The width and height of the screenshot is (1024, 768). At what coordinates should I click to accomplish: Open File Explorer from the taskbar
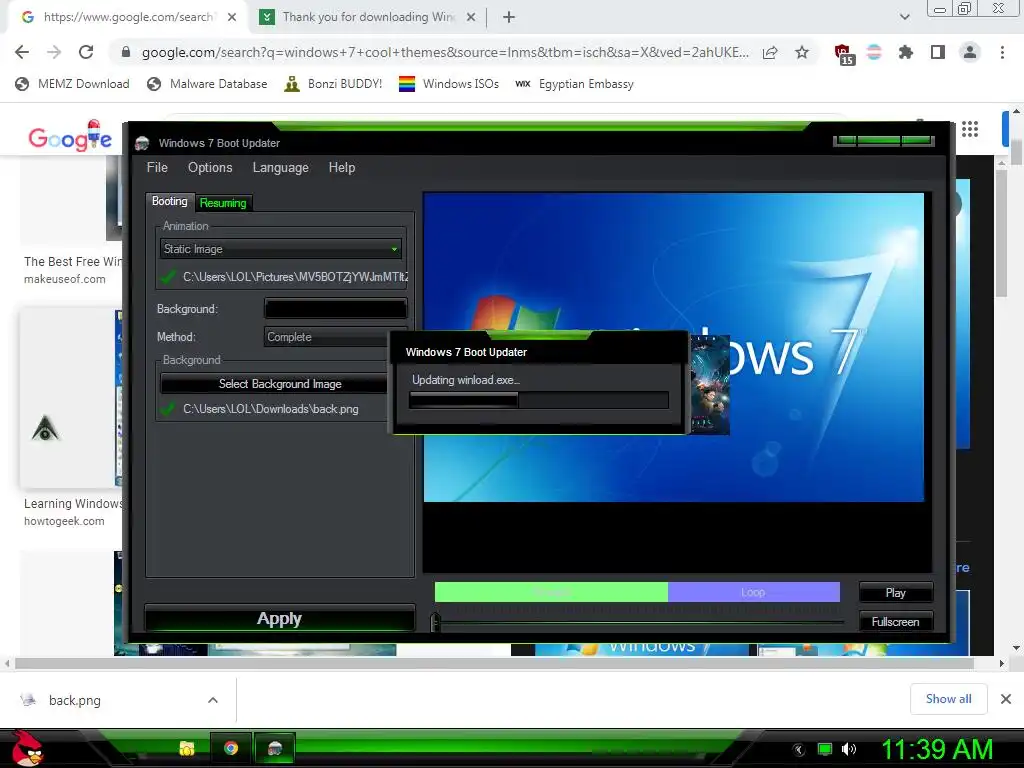click(187, 748)
